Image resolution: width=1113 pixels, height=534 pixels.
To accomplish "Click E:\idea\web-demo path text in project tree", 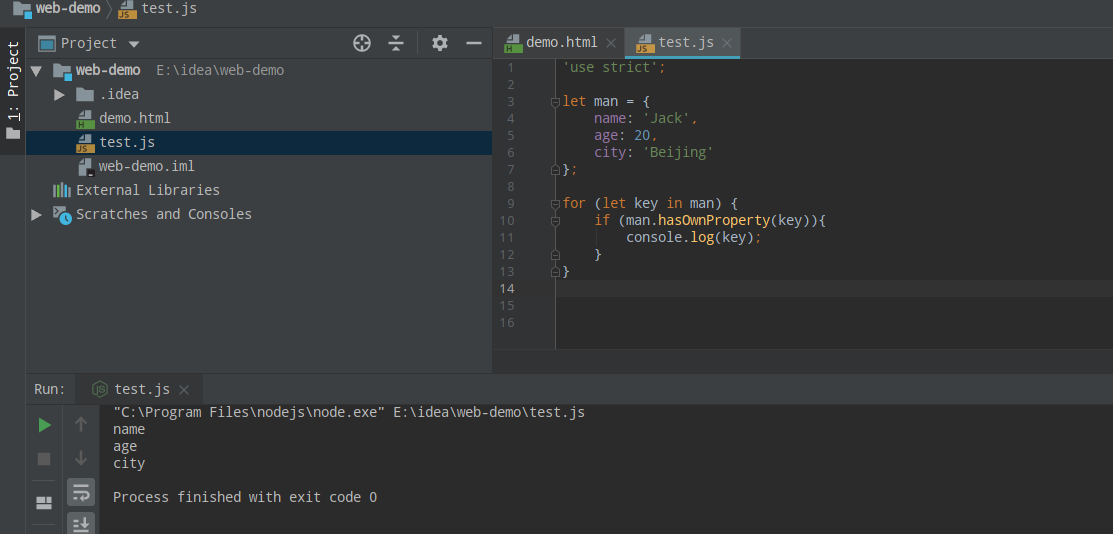I will point(220,70).
